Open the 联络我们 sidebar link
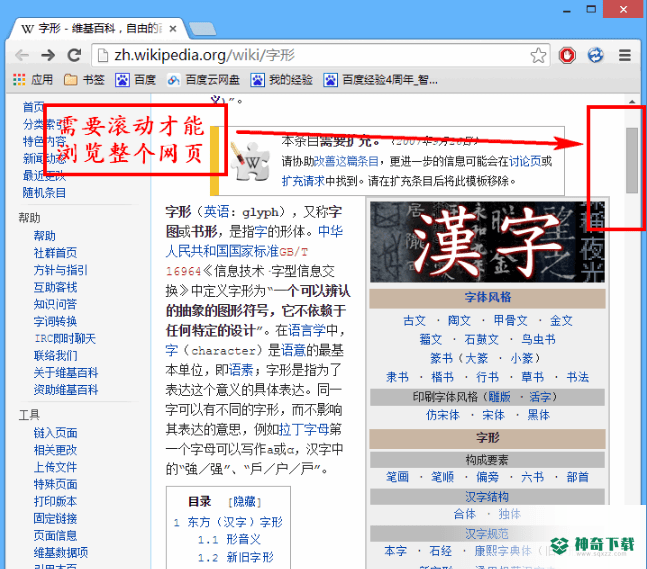Viewport: 647px width, 569px height. [55, 355]
